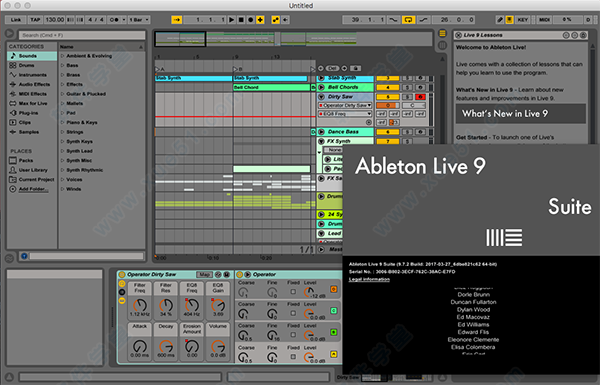Image resolution: width=600 pixels, height=385 pixels.
Task: Click the browser search field
Action: click(x=82, y=35)
